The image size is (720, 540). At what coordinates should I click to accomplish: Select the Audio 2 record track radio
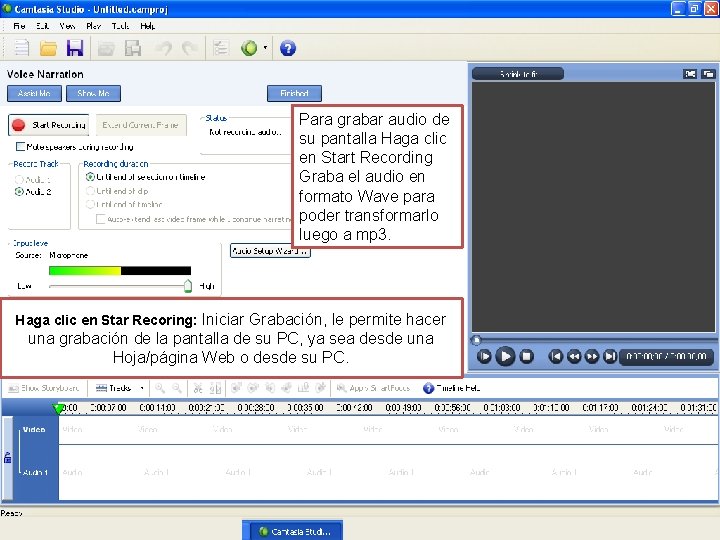pos(19,191)
